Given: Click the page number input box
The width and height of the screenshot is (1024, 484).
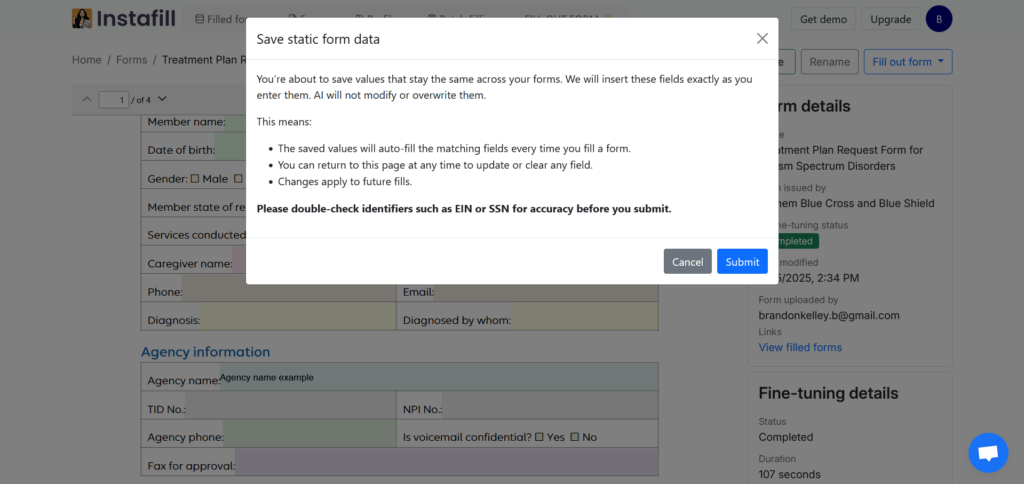Looking at the screenshot, I should [x=114, y=100].
